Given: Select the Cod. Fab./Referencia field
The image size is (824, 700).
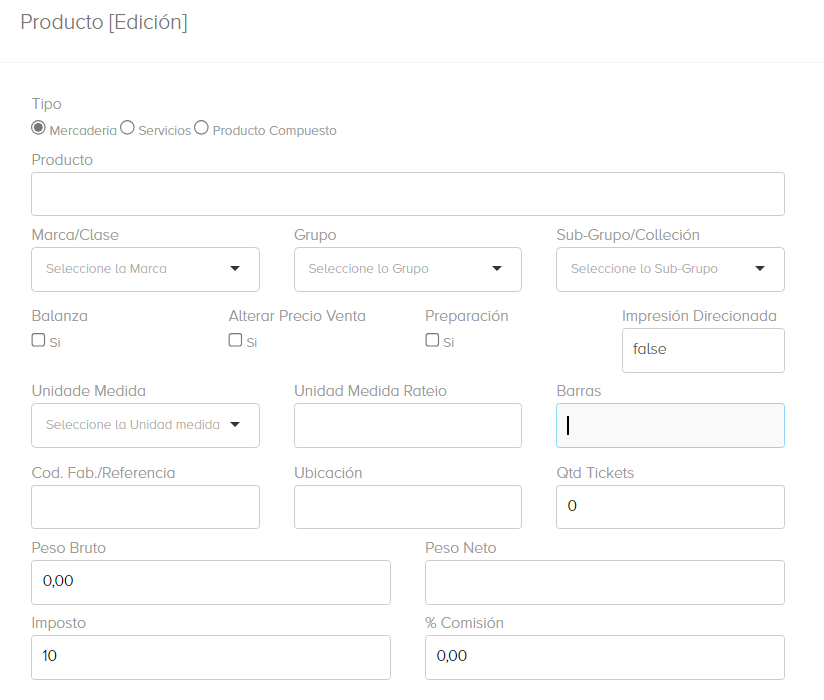Looking at the screenshot, I should point(145,507).
